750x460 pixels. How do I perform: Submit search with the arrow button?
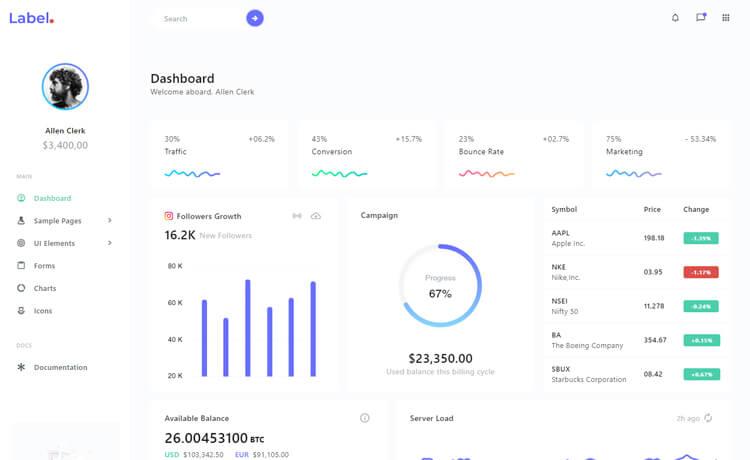coord(255,18)
